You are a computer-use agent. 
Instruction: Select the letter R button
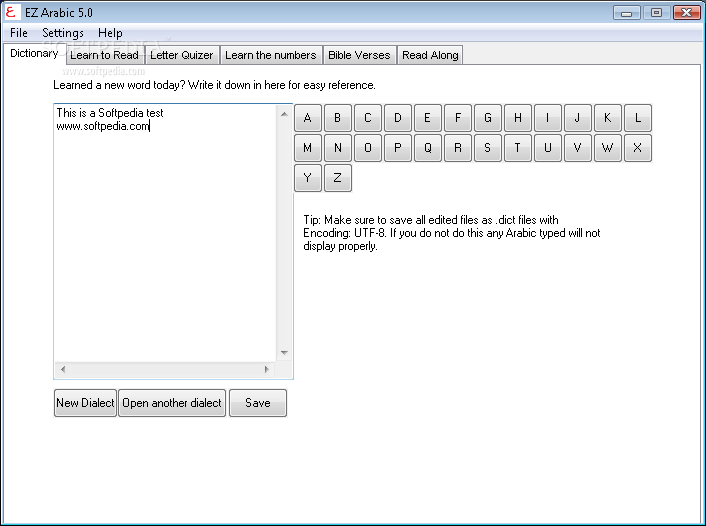coord(458,148)
